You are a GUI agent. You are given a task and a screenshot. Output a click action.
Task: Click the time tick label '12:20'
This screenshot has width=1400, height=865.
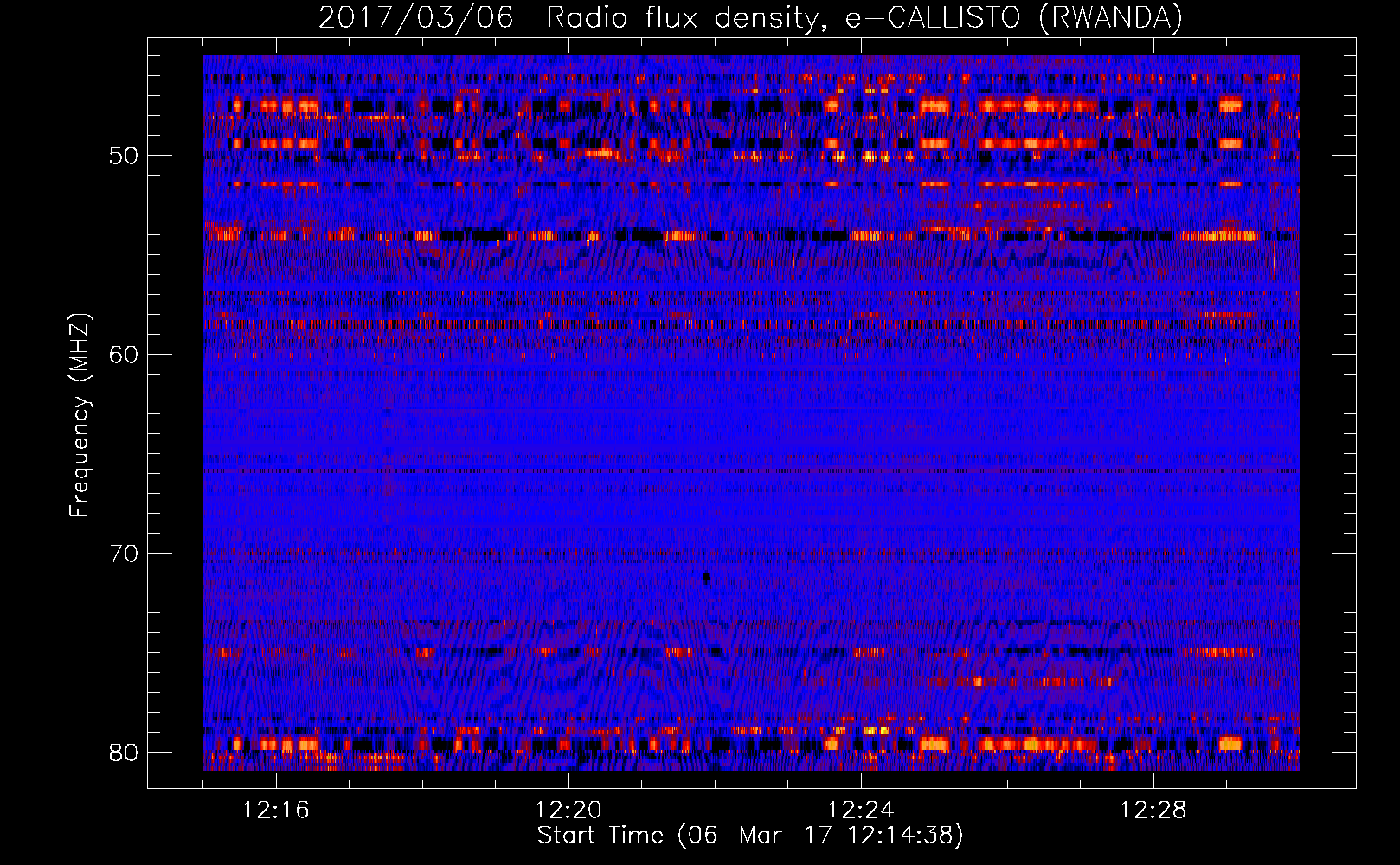tap(568, 811)
